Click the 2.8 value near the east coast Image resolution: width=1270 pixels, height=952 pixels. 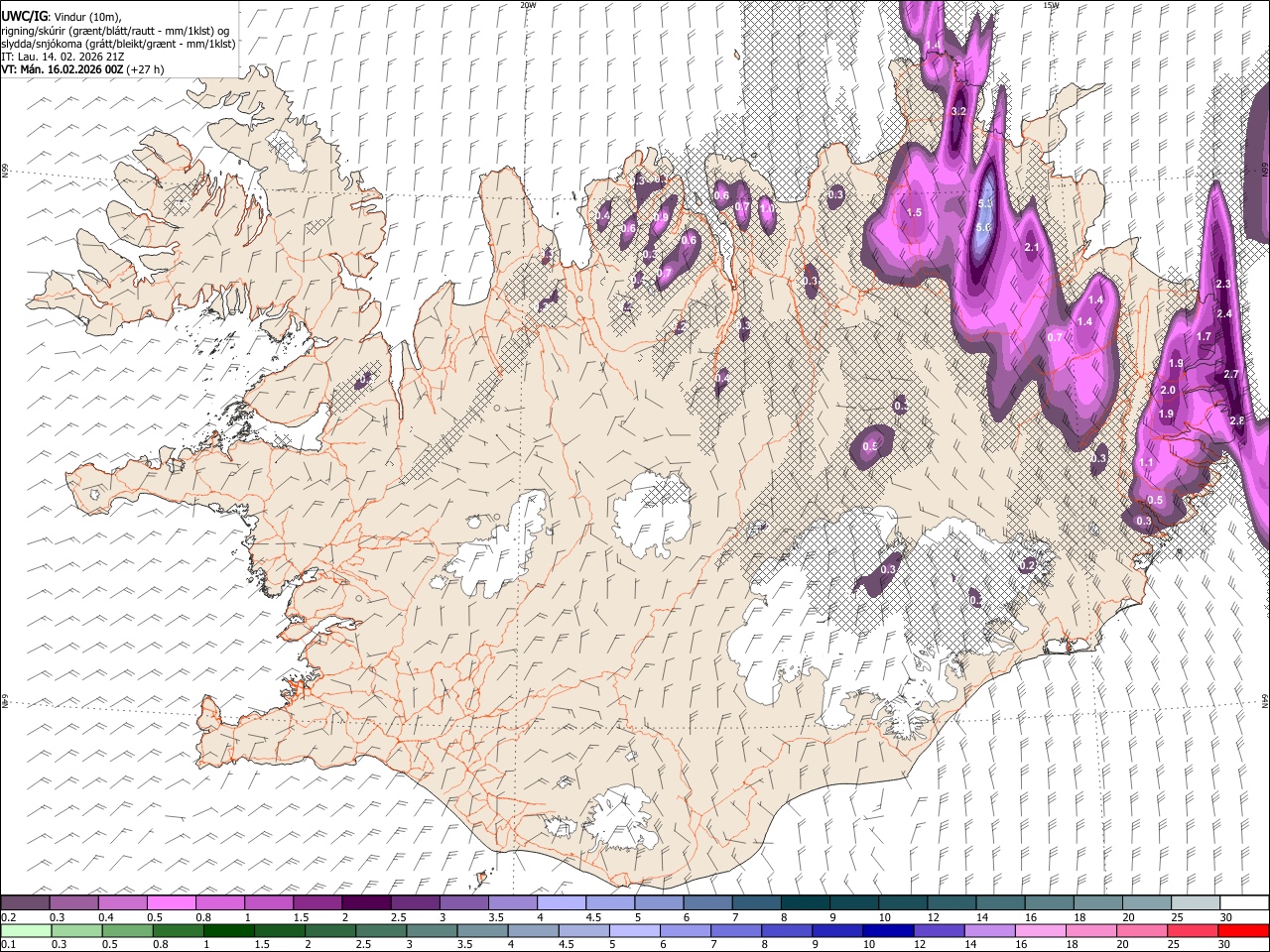[1237, 421]
